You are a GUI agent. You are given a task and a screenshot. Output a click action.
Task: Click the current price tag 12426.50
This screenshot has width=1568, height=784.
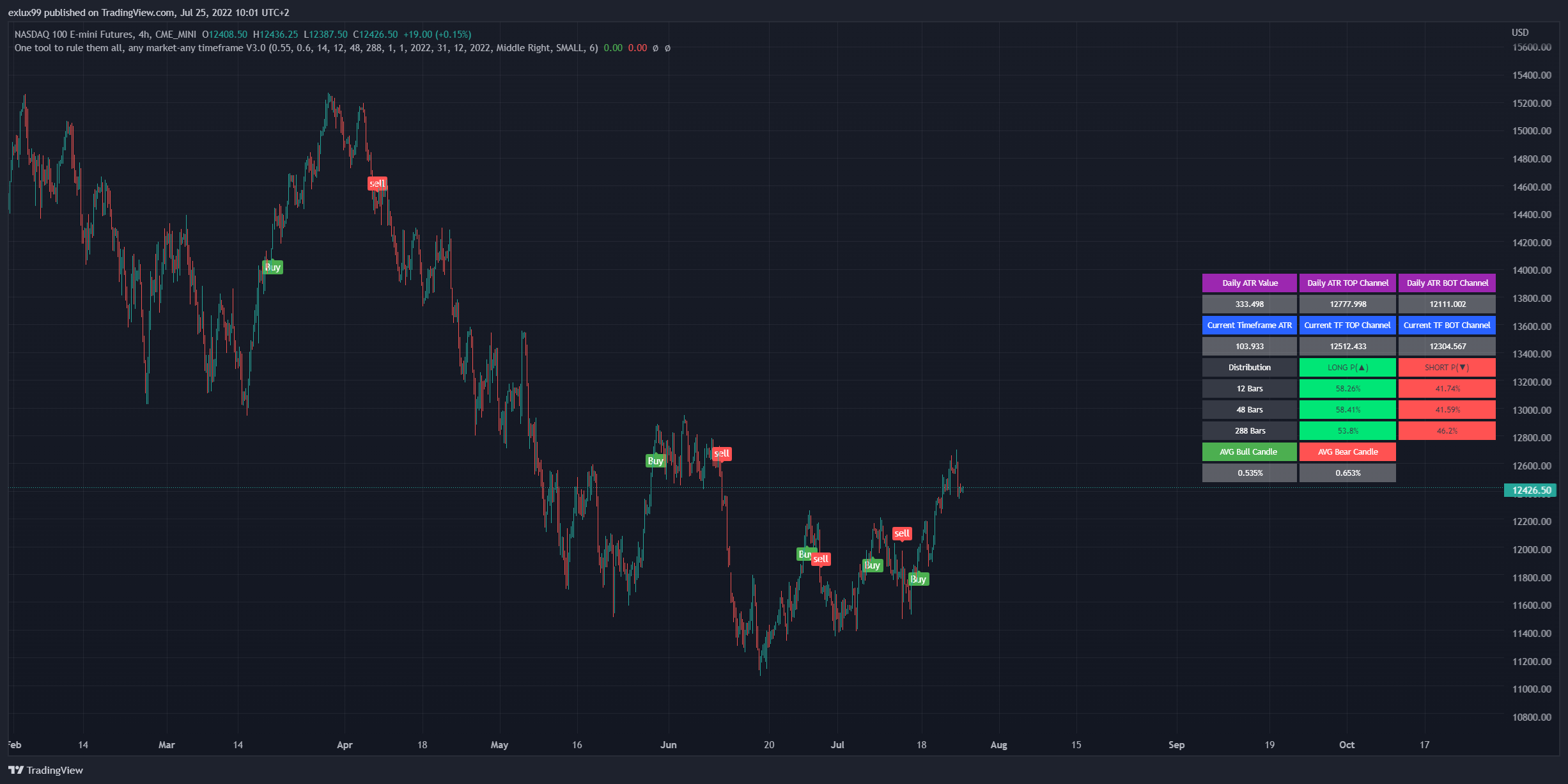(x=1530, y=490)
